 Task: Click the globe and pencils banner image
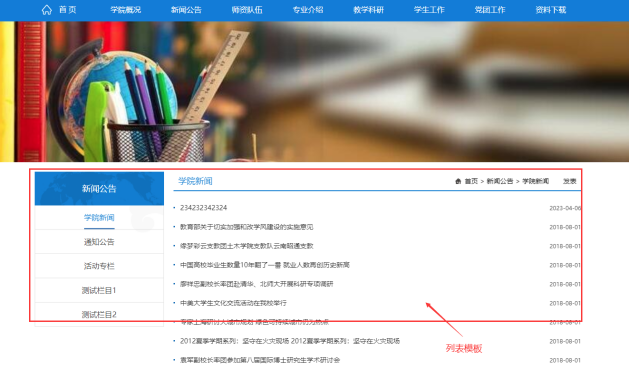(314, 91)
